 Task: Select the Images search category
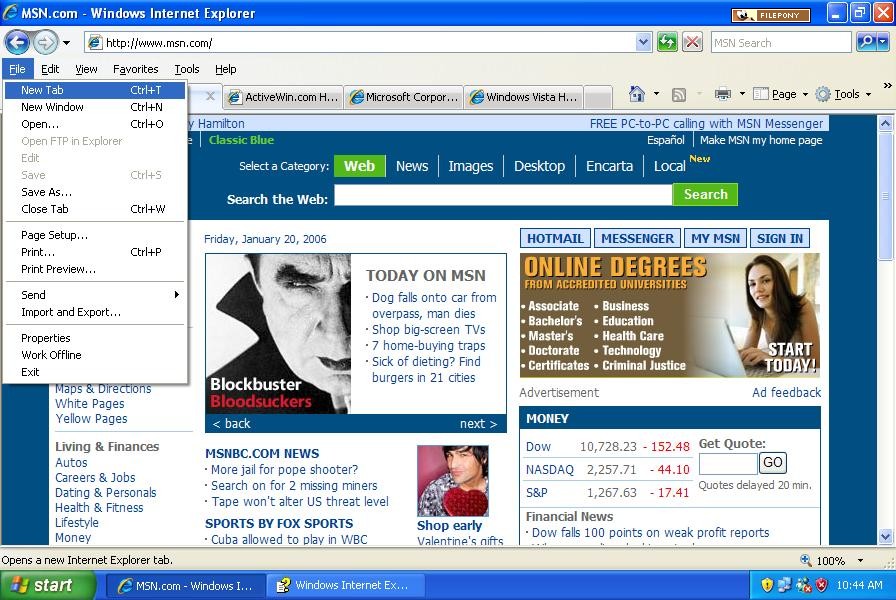click(470, 166)
